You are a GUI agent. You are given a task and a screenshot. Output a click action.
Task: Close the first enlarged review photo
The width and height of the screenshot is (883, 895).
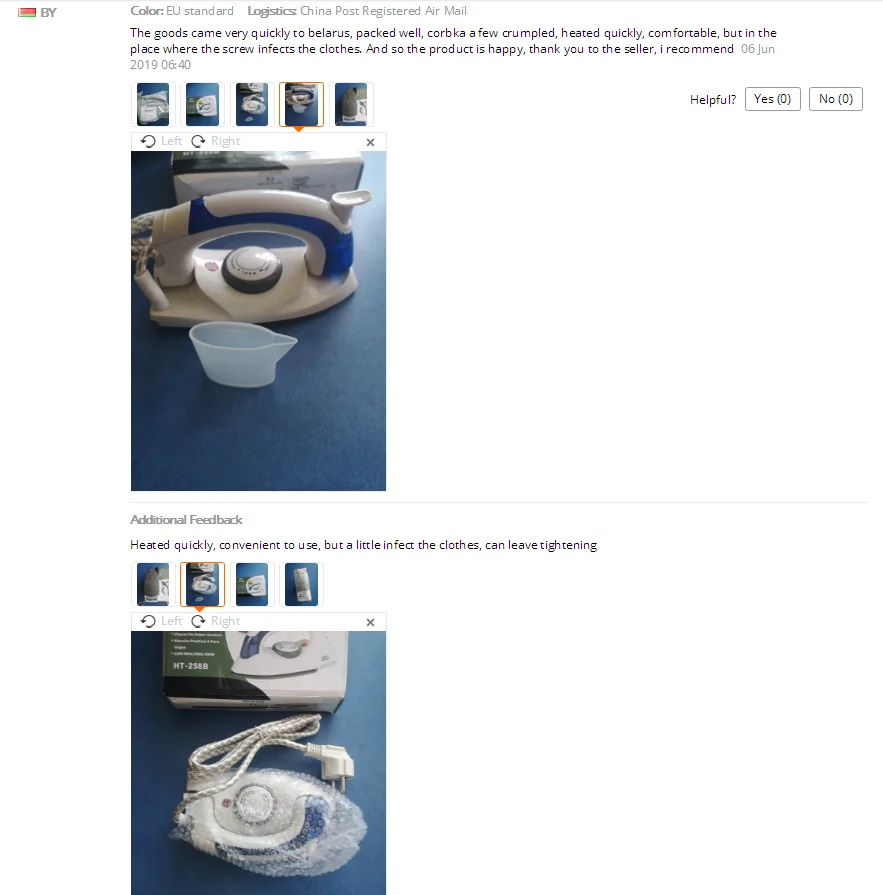tap(370, 142)
